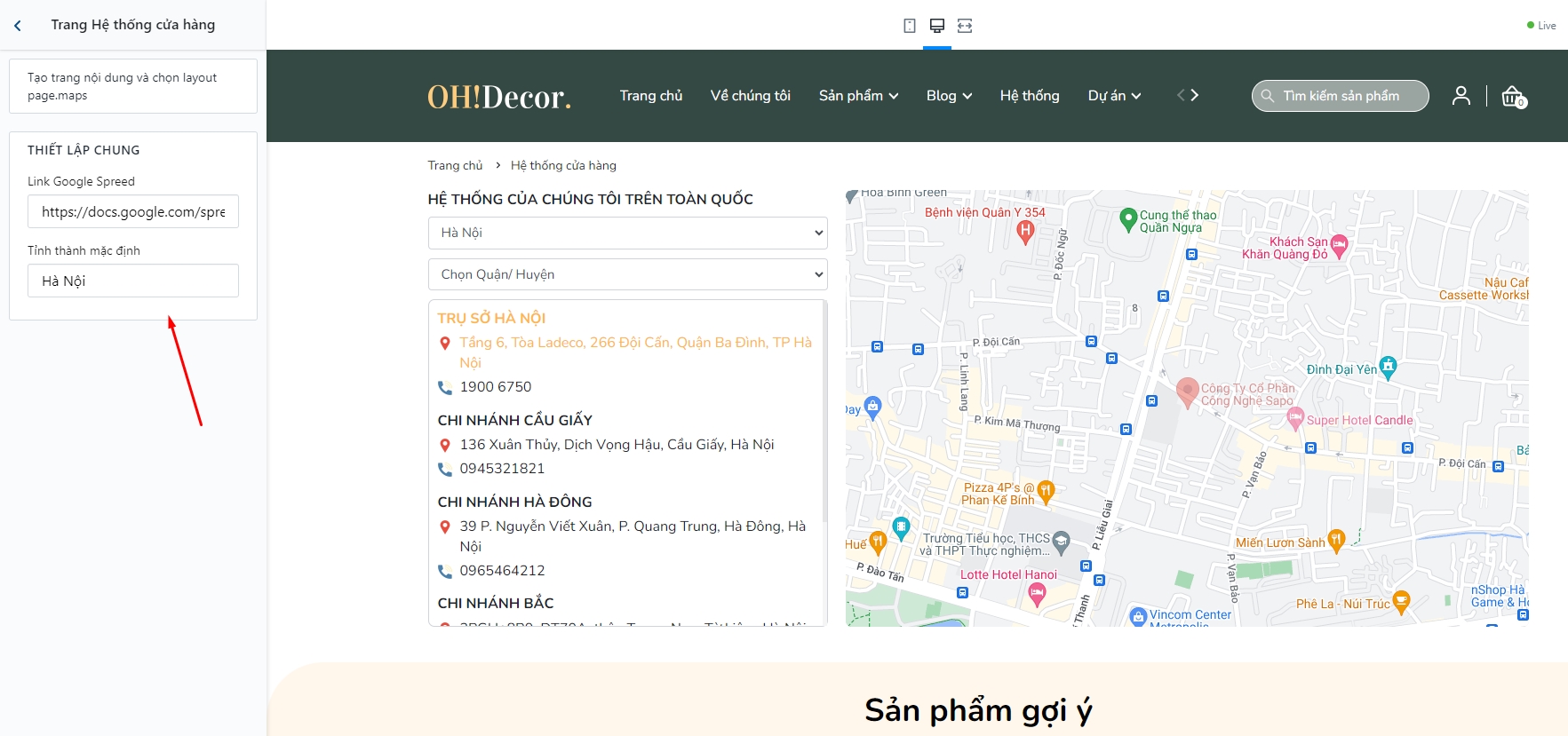Image resolution: width=1568 pixels, height=736 pixels.
Task: Click Bệnh viện Quân Y 354 map marker
Action: 1025,232
